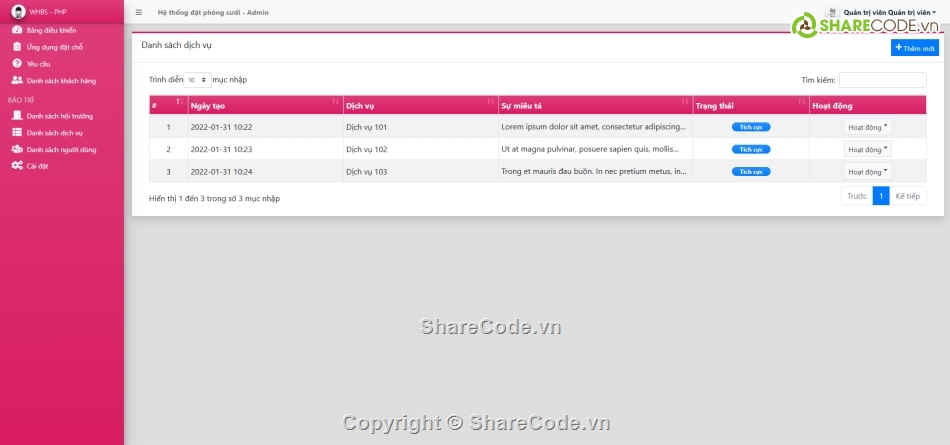Focus the Tìm kiếm search field
Screen dimensions: 950x445
tap(882, 80)
